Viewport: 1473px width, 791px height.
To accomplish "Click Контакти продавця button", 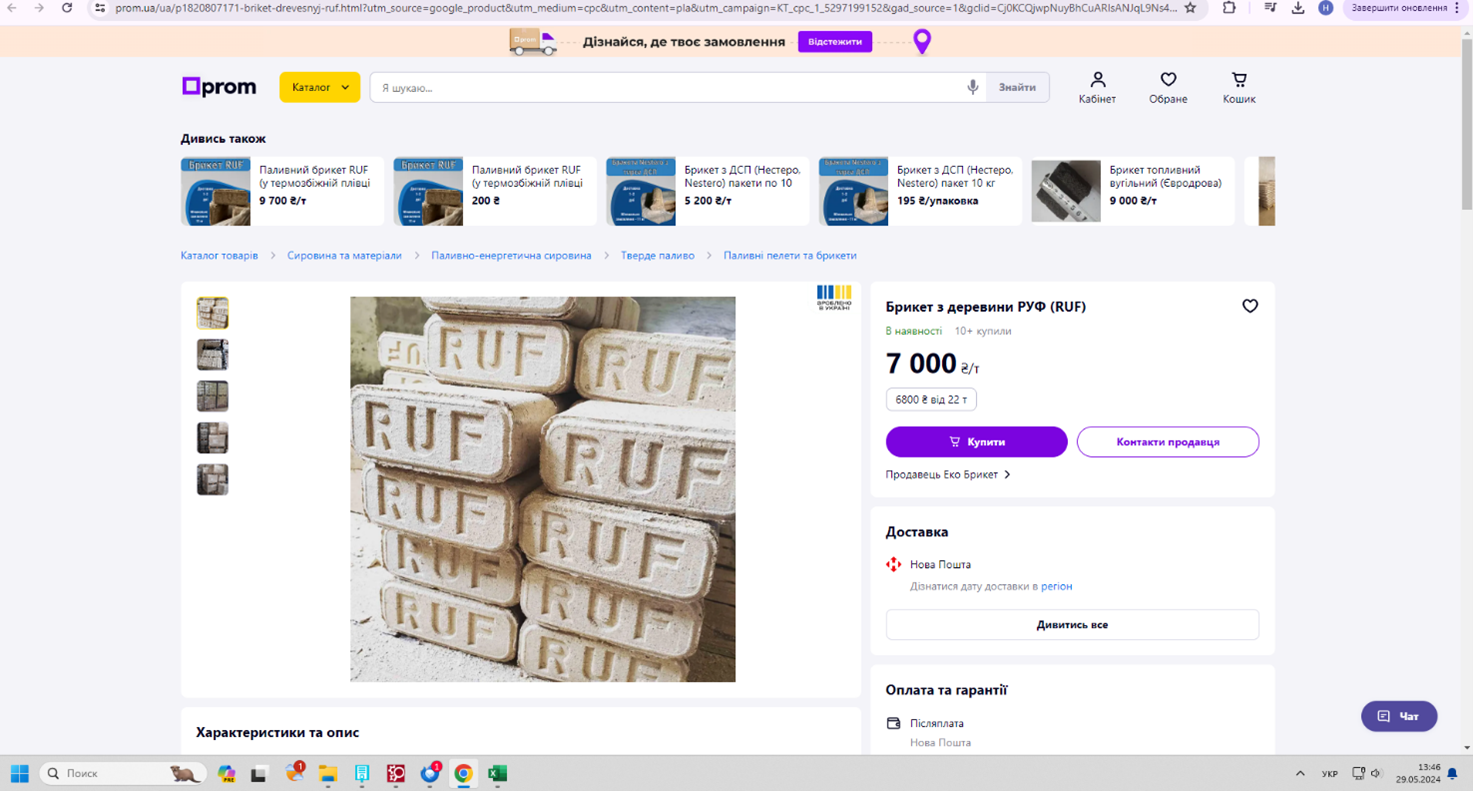I will pyautogui.click(x=1168, y=442).
